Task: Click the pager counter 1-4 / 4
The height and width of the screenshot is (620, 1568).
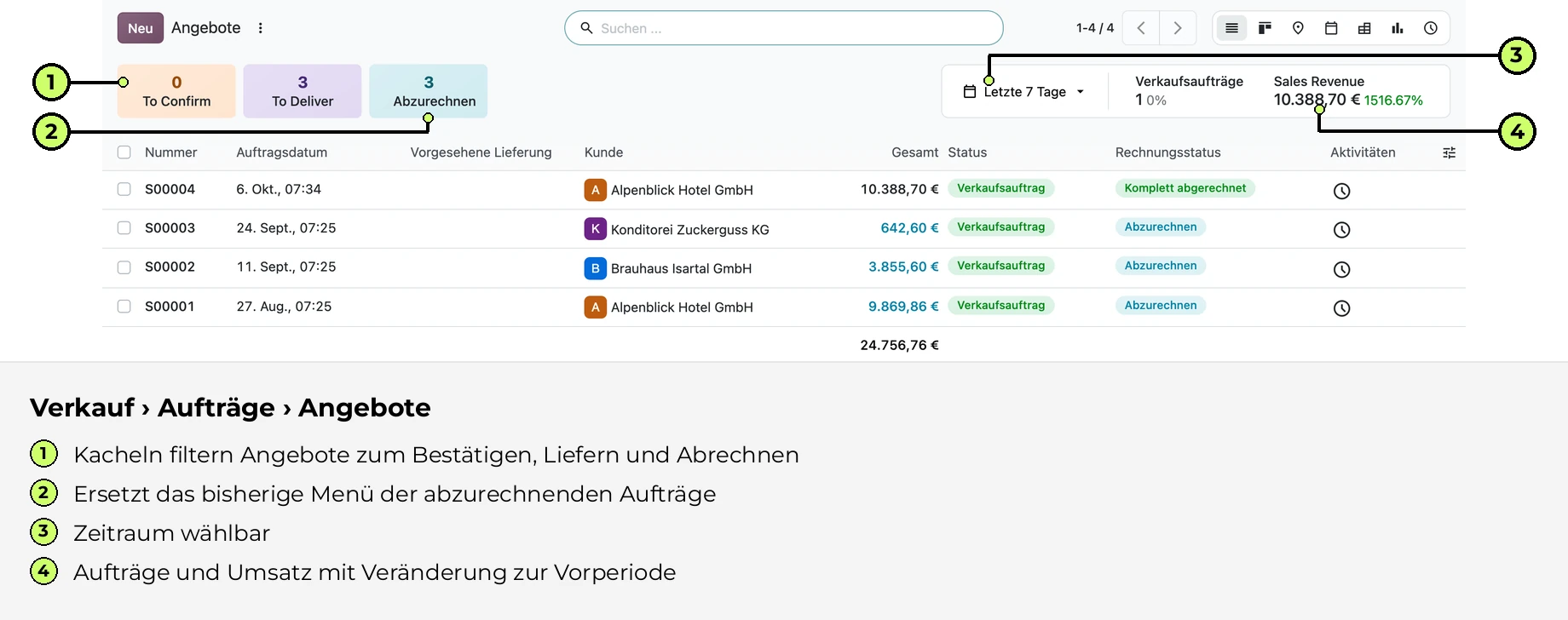Action: click(x=1095, y=28)
